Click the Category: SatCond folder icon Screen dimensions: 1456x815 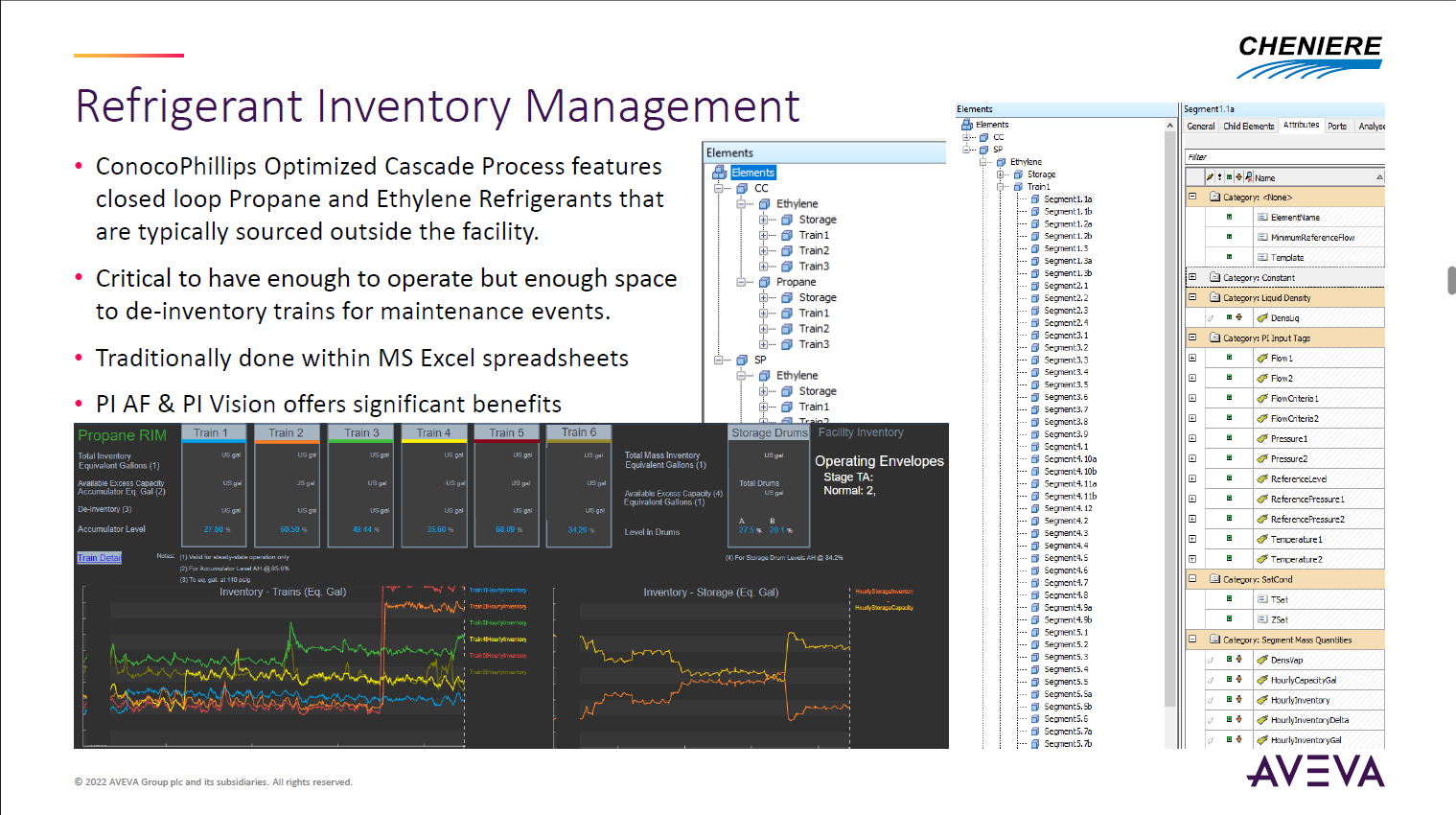(x=1214, y=580)
